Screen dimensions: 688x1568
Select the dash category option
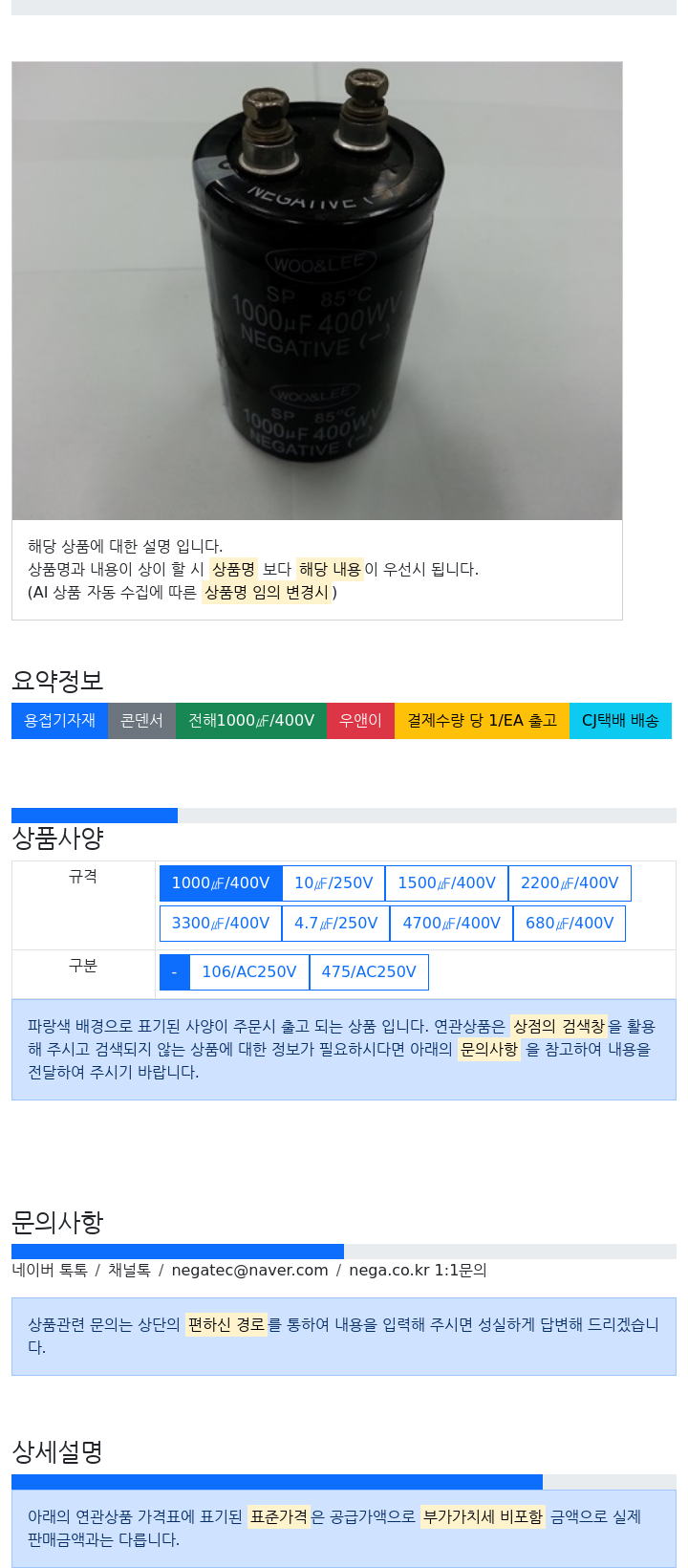174,972
